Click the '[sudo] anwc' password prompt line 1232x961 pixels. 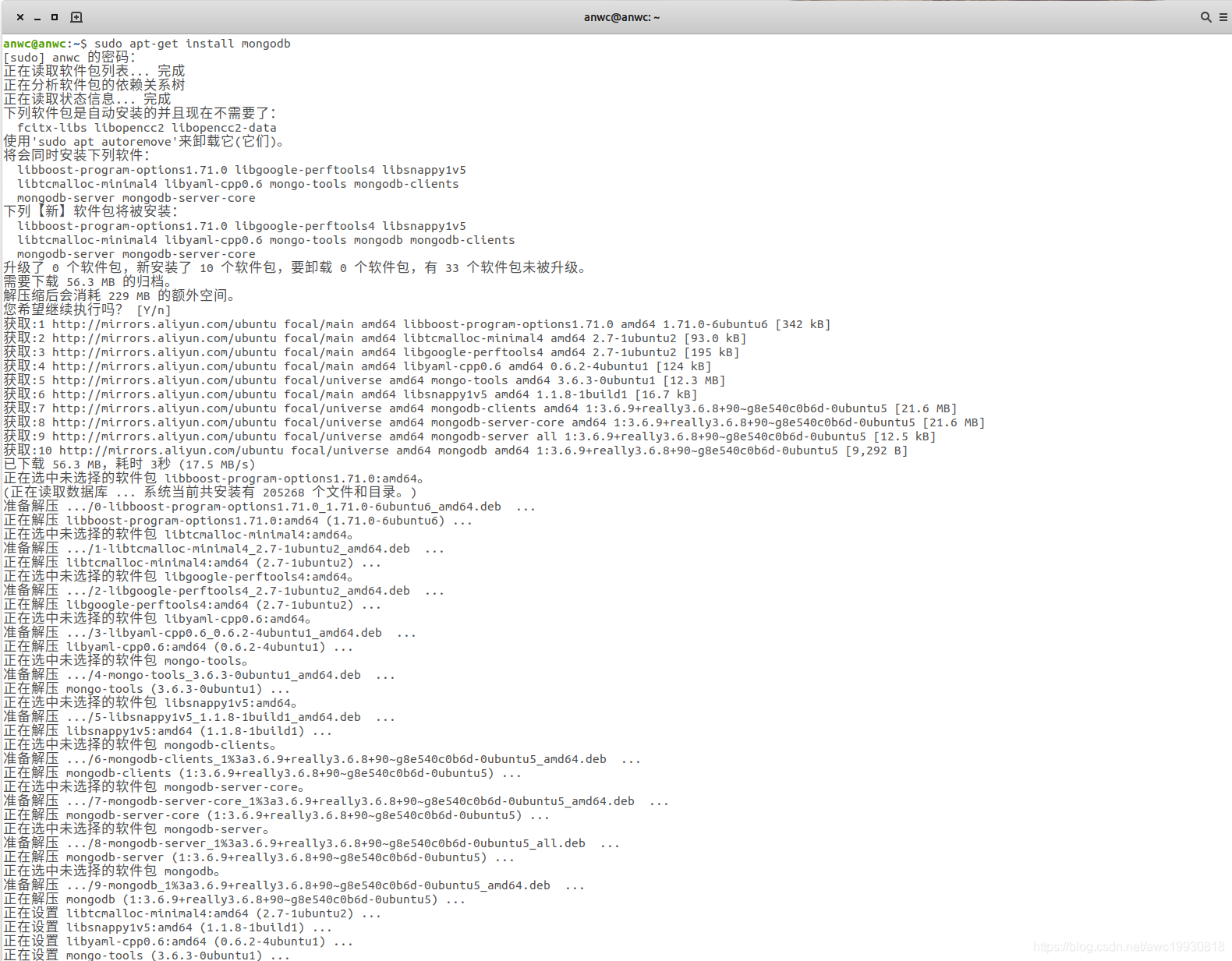[x=69, y=58]
